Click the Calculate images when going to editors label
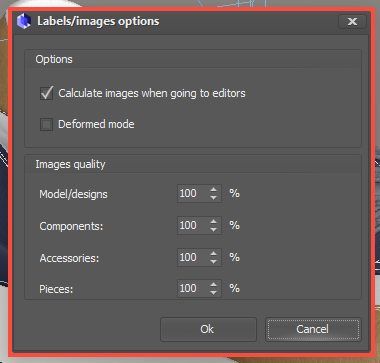Image resolution: width=380 pixels, height=363 pixels. tap(152, 93)
